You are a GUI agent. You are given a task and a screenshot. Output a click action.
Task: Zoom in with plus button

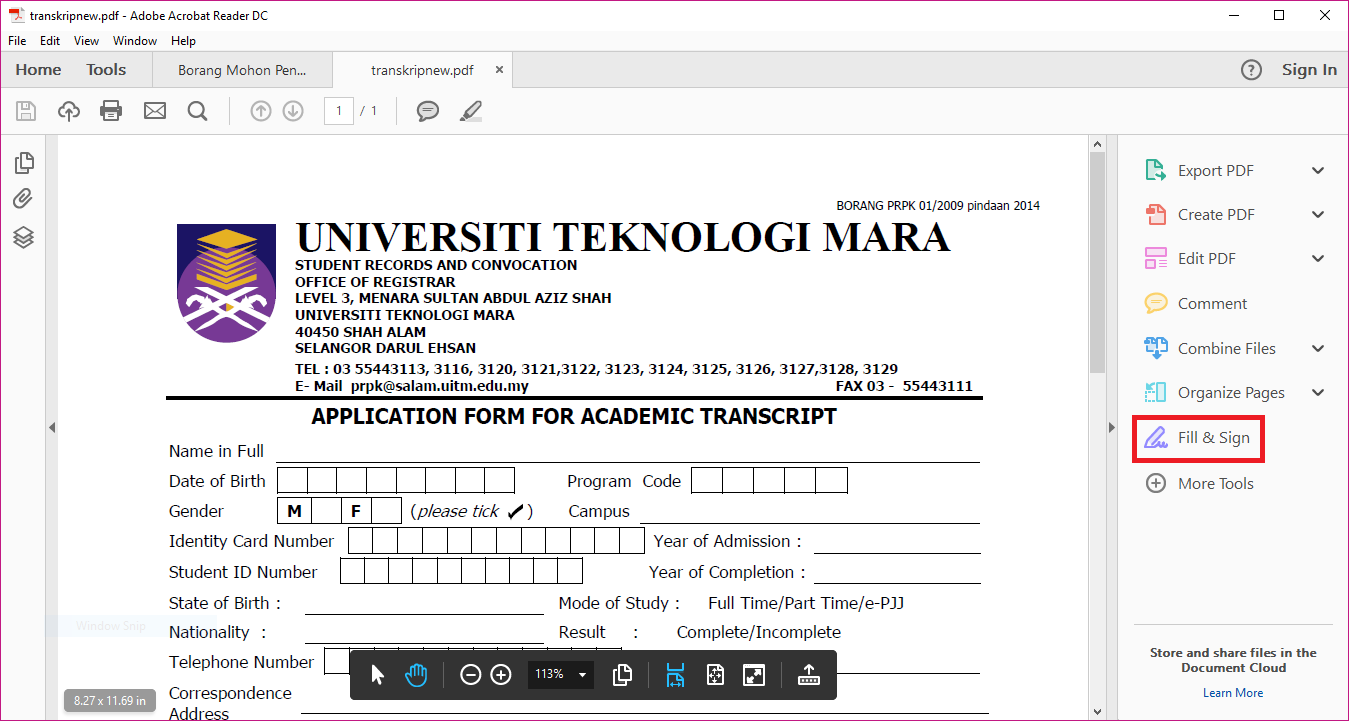501,675
